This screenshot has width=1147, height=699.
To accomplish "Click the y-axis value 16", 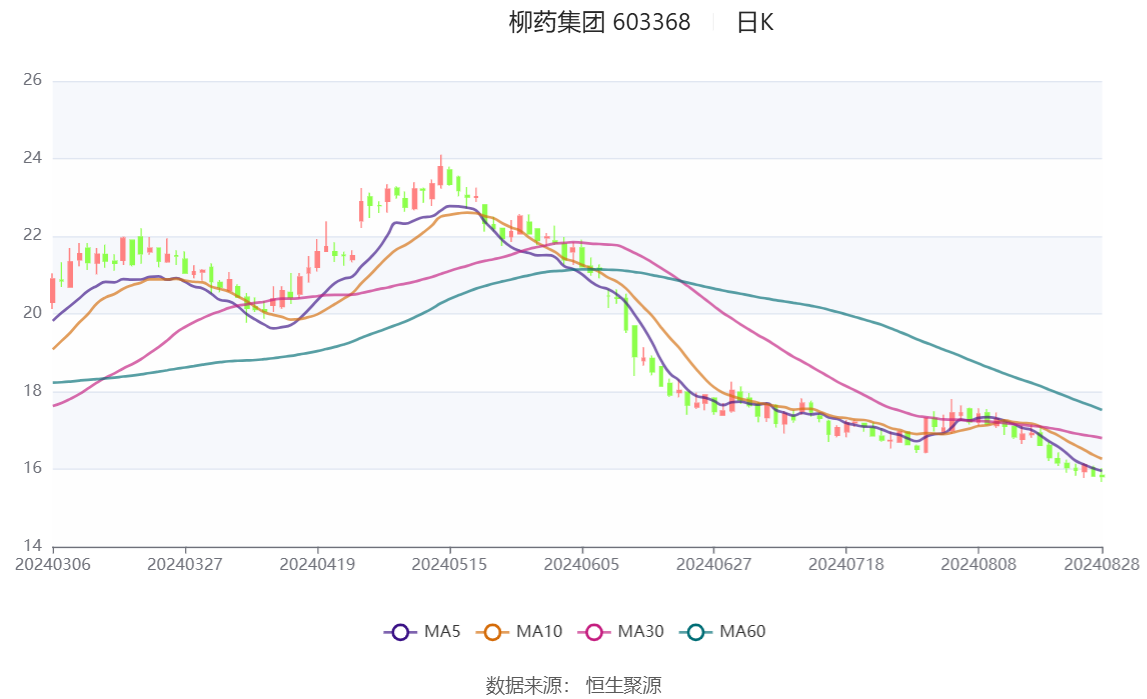I will pyautogui.click(x=32, y=468).
